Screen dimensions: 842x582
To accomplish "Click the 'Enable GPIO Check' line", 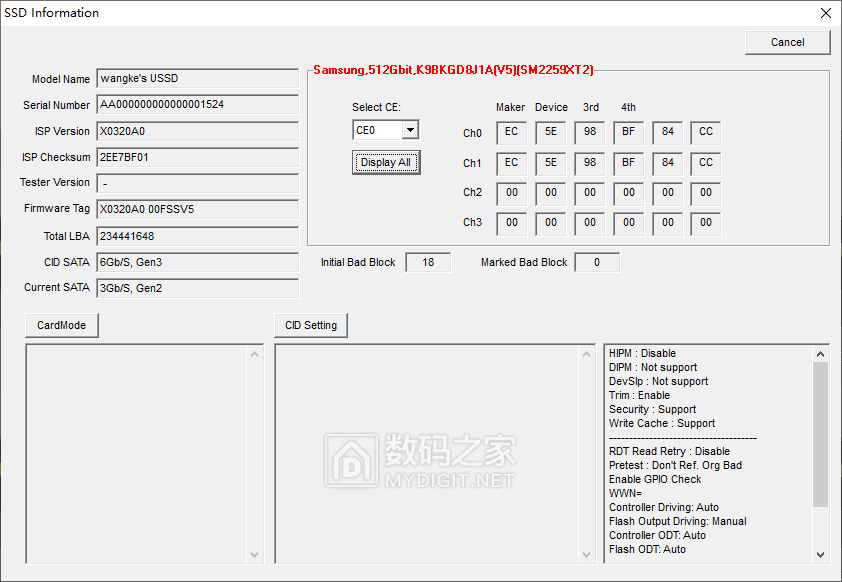I will (x=655, y=479).
